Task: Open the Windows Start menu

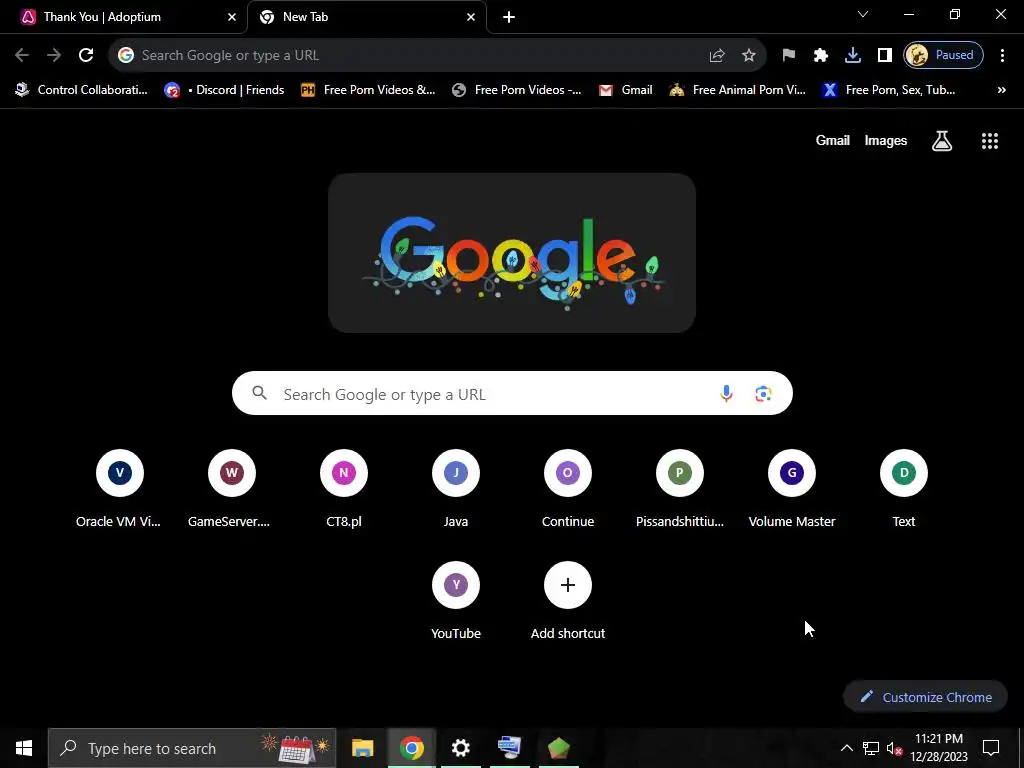Action: pyautogui.click(x=24, y=748)
